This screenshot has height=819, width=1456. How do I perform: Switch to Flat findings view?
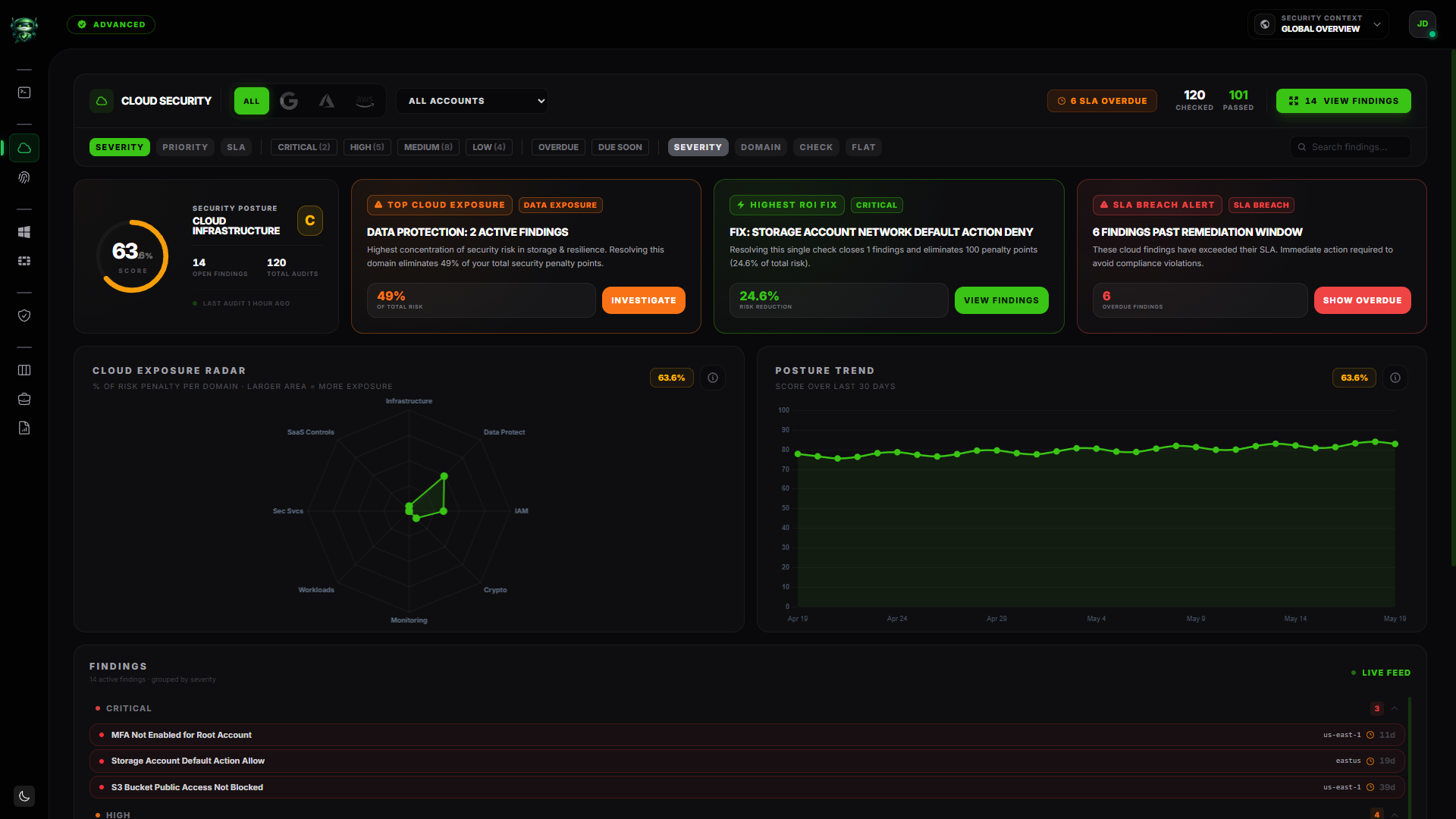coord(863,147)
